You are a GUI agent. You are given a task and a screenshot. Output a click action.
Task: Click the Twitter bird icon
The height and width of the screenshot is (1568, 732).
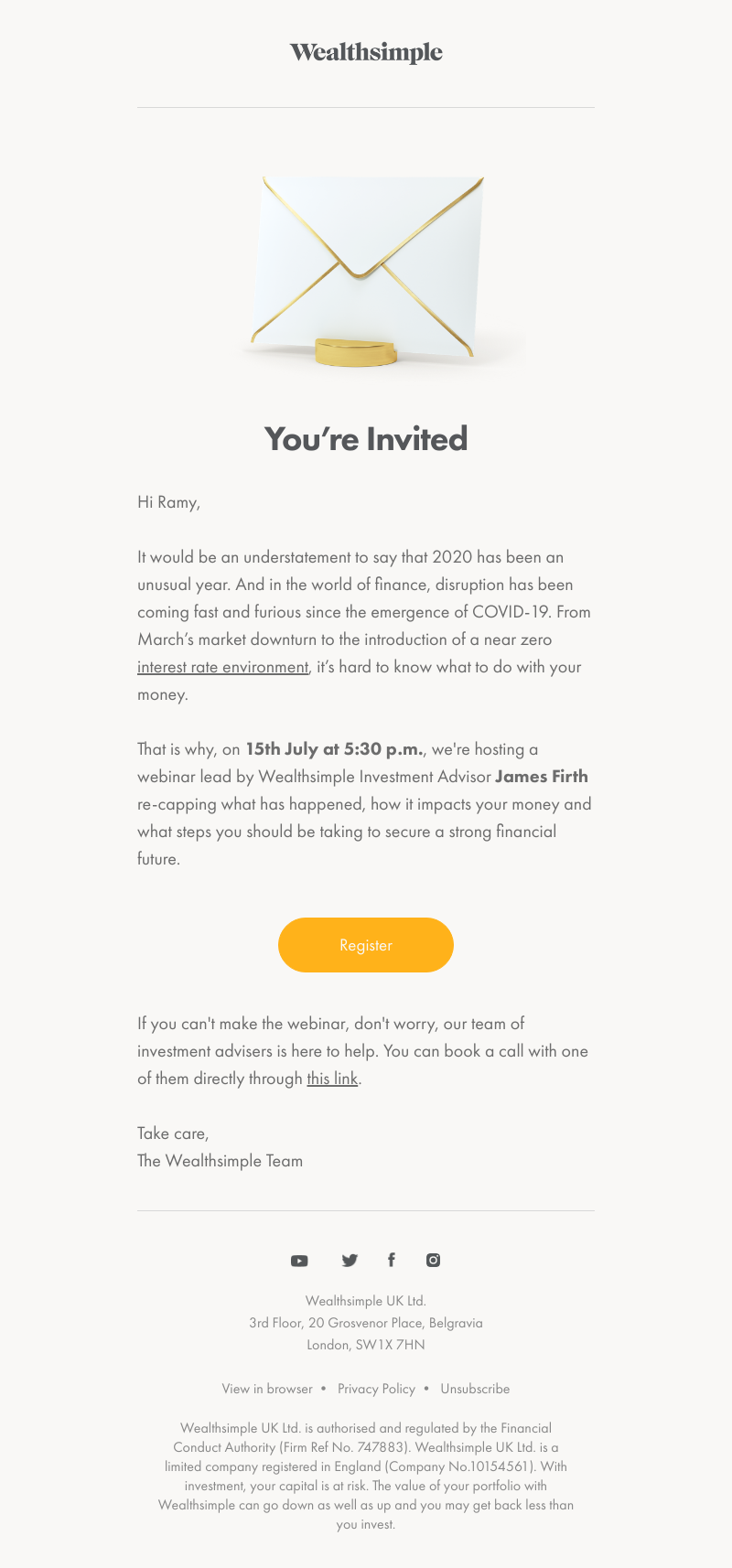tap(350, 1261)
